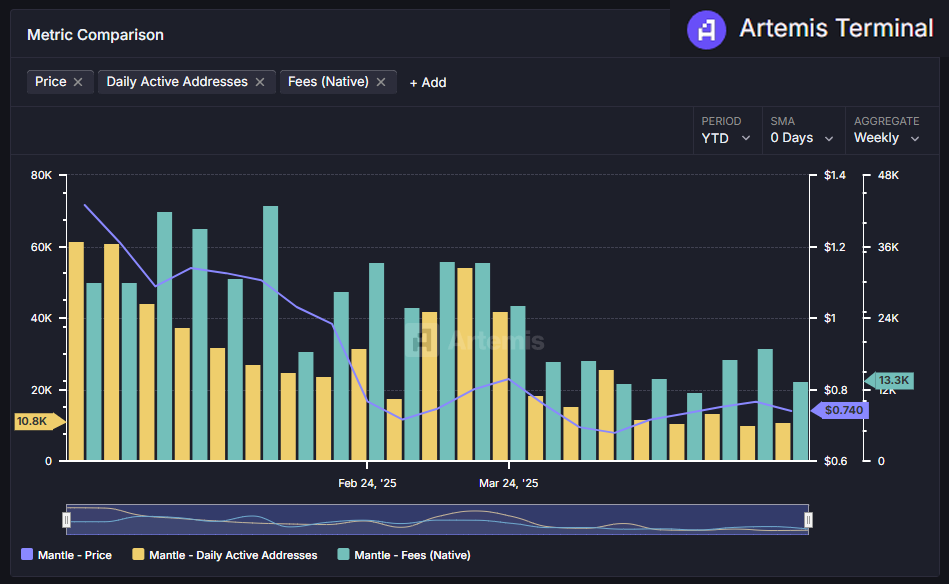The image size is (949, 584).
Task: Click the Artemis Terminal title text
Action: coord(836,28)
